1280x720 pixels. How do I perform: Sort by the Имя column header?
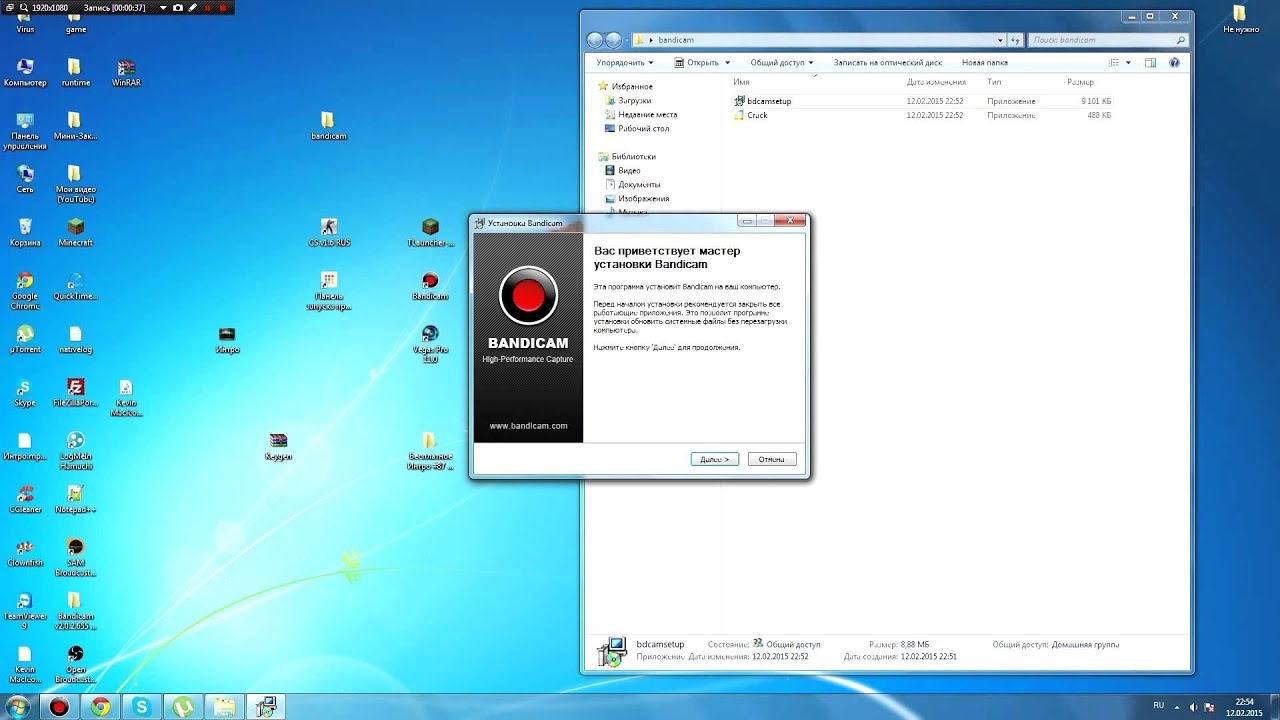point(741,82)
